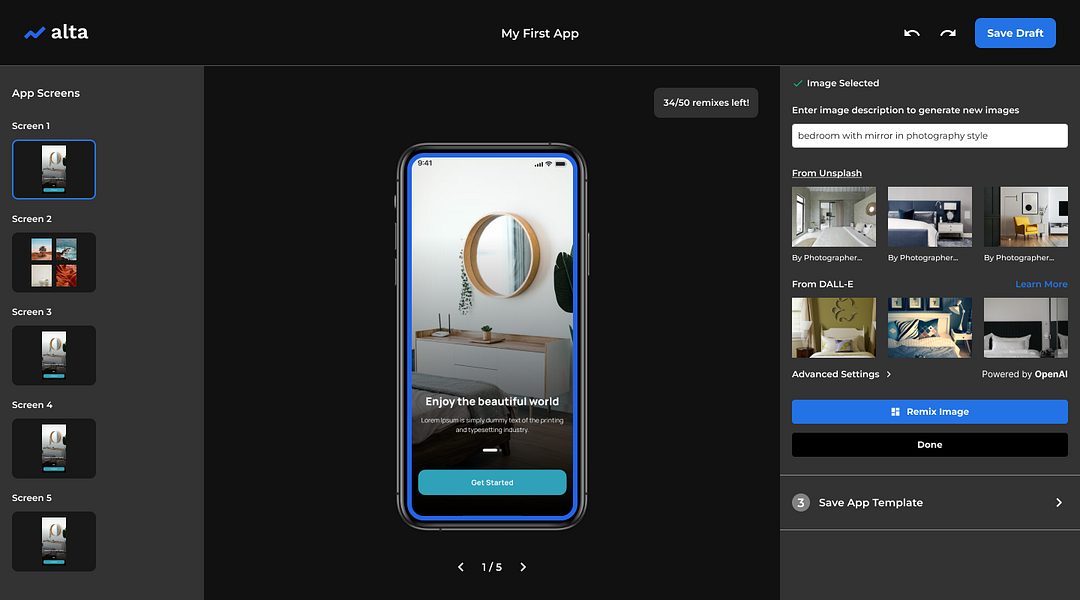
Task: Undo the last change with the undo arrow
Action: [x=911, y=32]
